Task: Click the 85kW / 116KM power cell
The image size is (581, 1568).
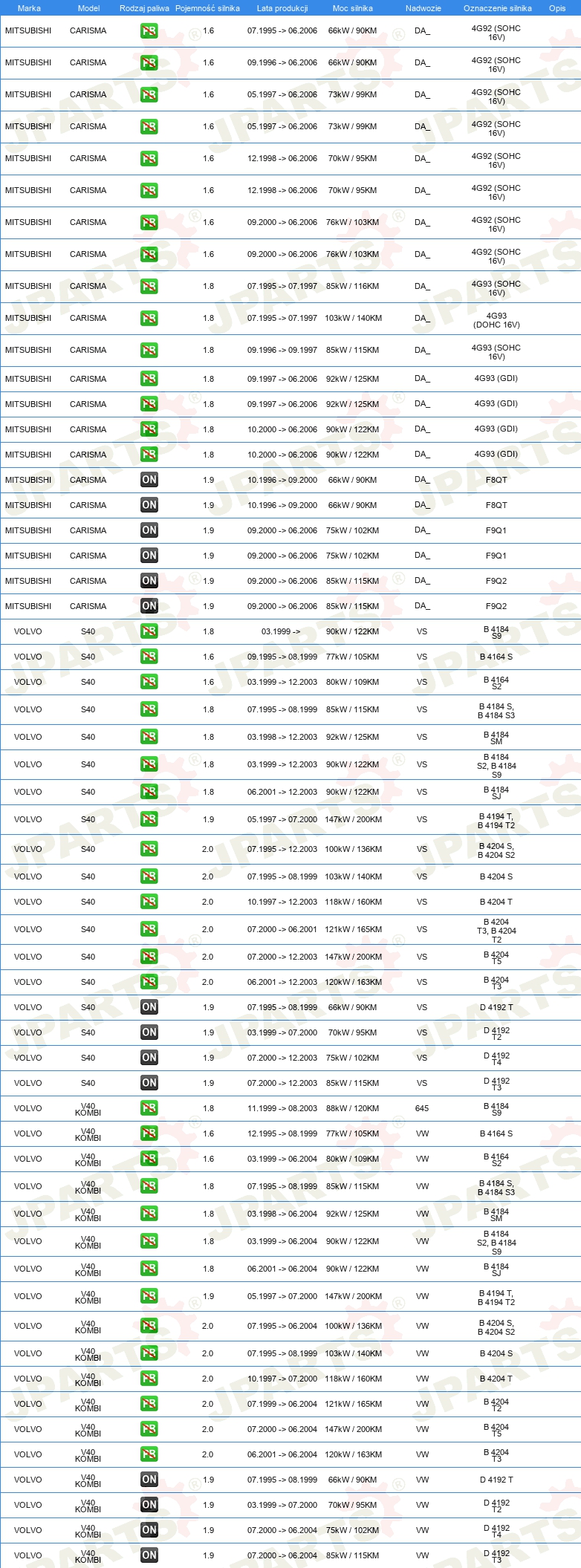Action: (352, 286)
